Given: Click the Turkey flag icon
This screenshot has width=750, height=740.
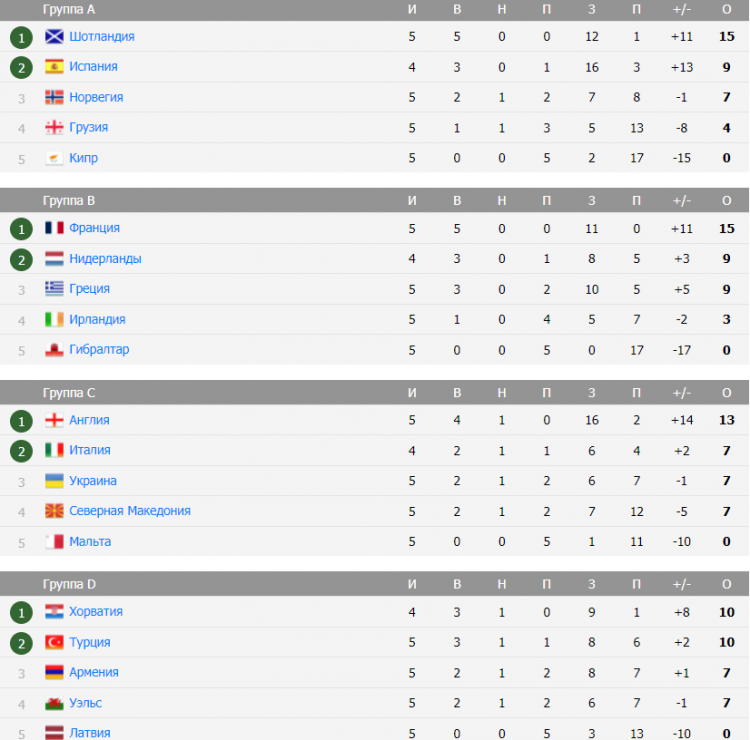Looking at the screenshot, I should (x=54, y=642).
